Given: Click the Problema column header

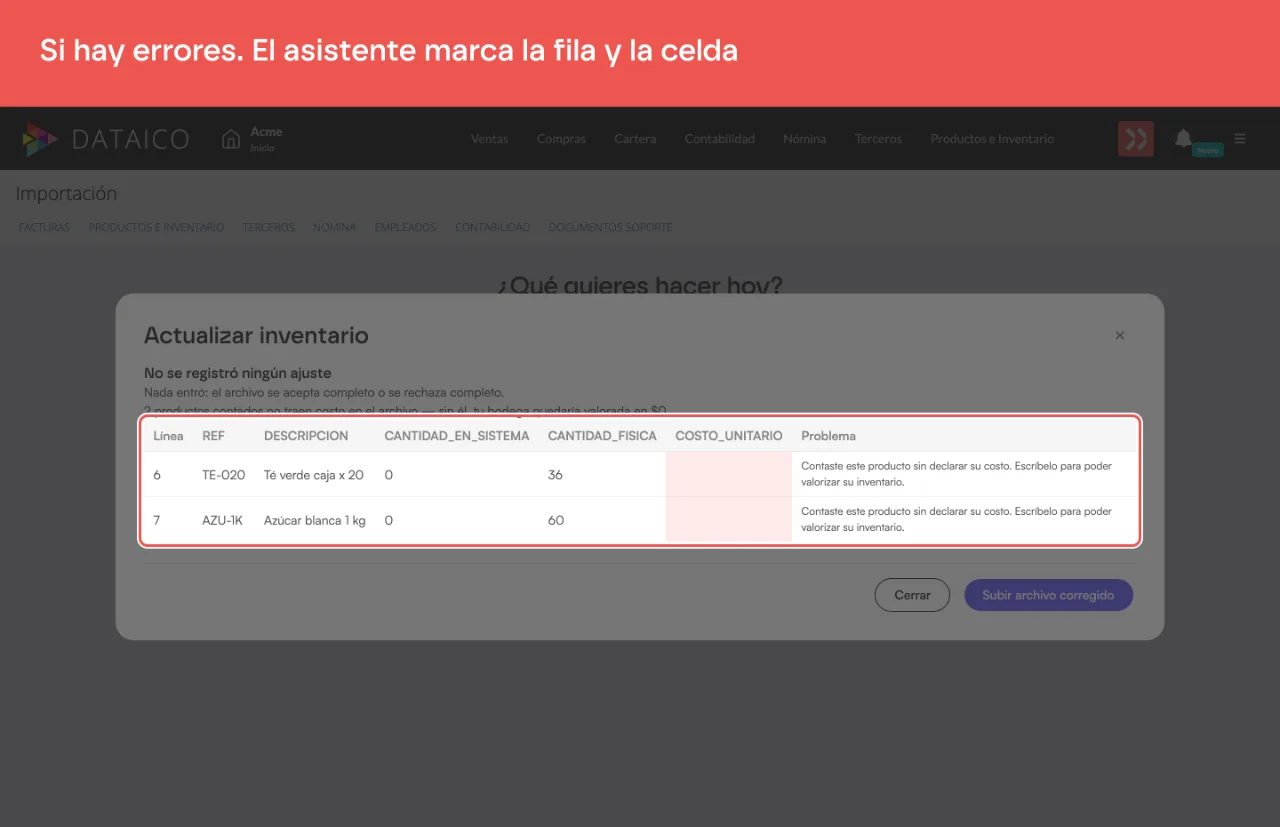Looking at the screenshot, I should pos(828,436).
